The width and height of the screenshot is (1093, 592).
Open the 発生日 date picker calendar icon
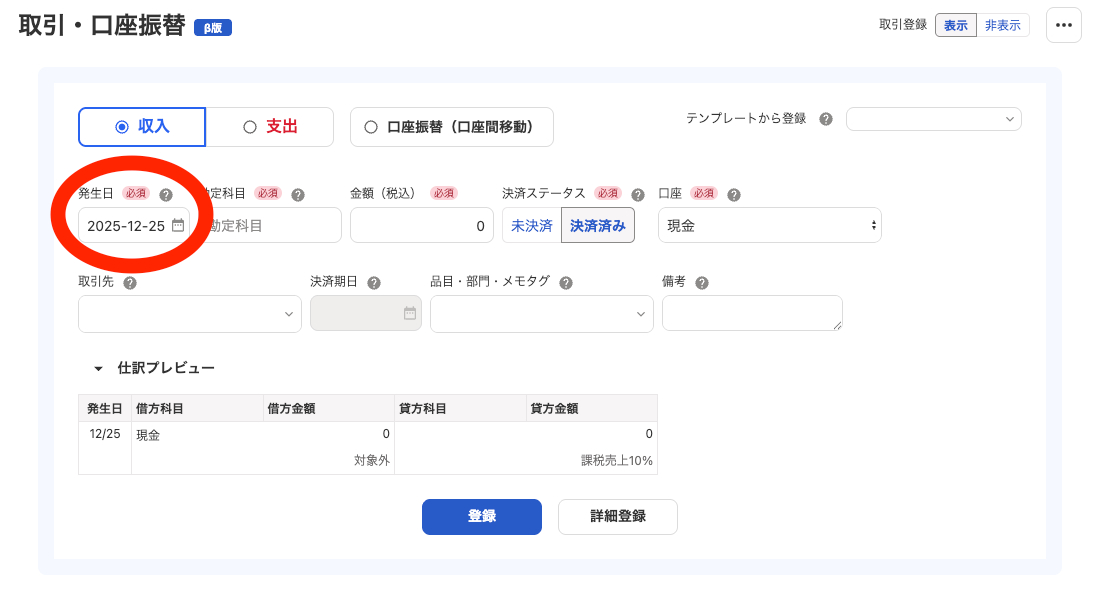pyautogui.click(x=178, y=226)
